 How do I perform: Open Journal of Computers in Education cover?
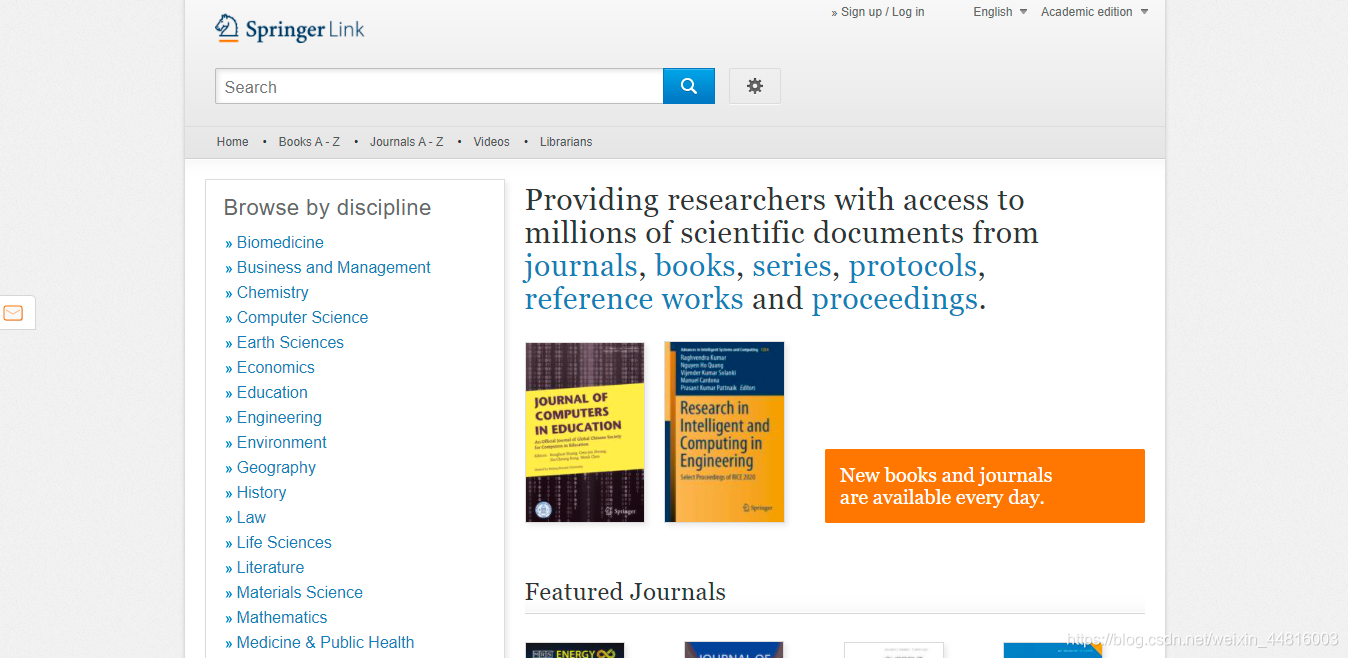[x=585, y=432]
